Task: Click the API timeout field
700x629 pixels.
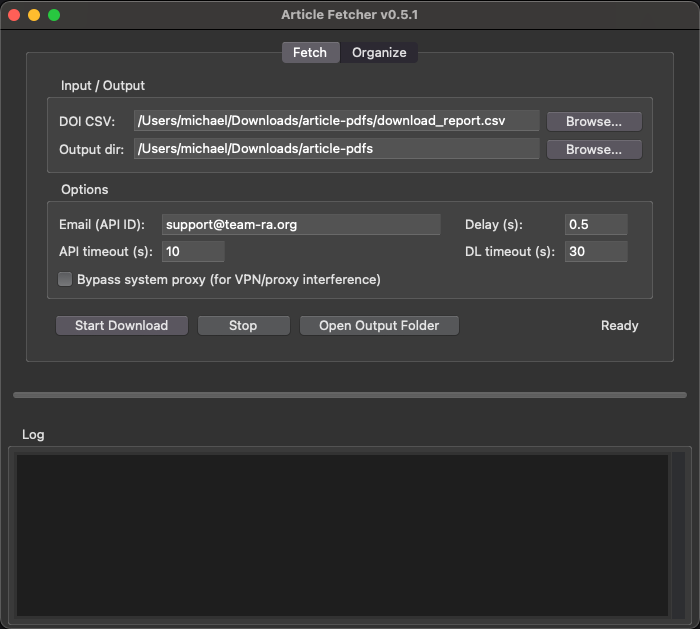Action: click(x=193, y=252)
